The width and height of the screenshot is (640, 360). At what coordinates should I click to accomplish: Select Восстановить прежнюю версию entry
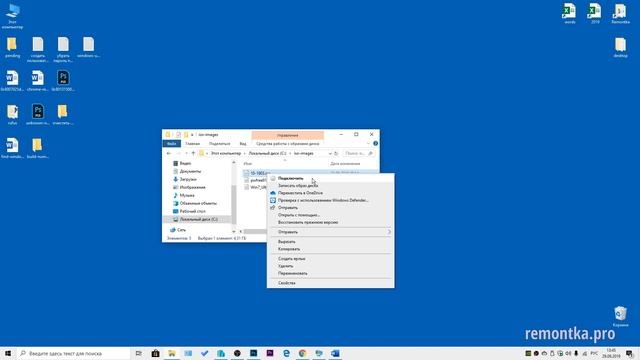[x=308, y=222]
